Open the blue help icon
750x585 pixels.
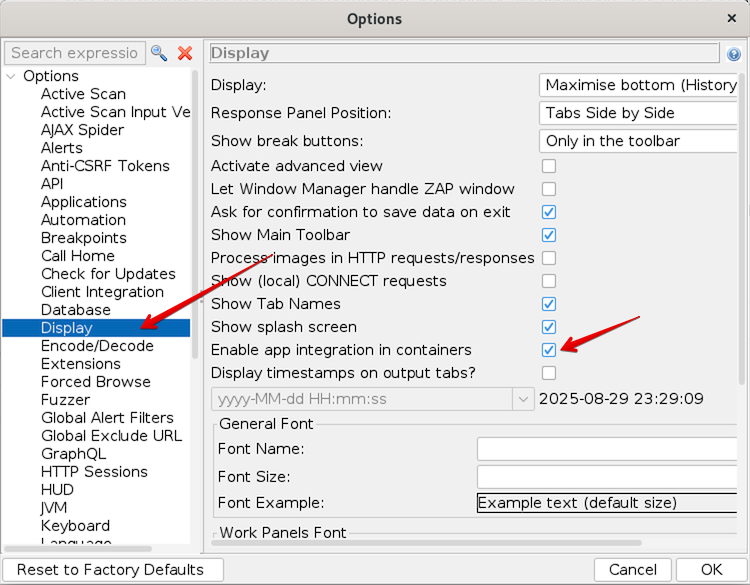tap(734, 54)
